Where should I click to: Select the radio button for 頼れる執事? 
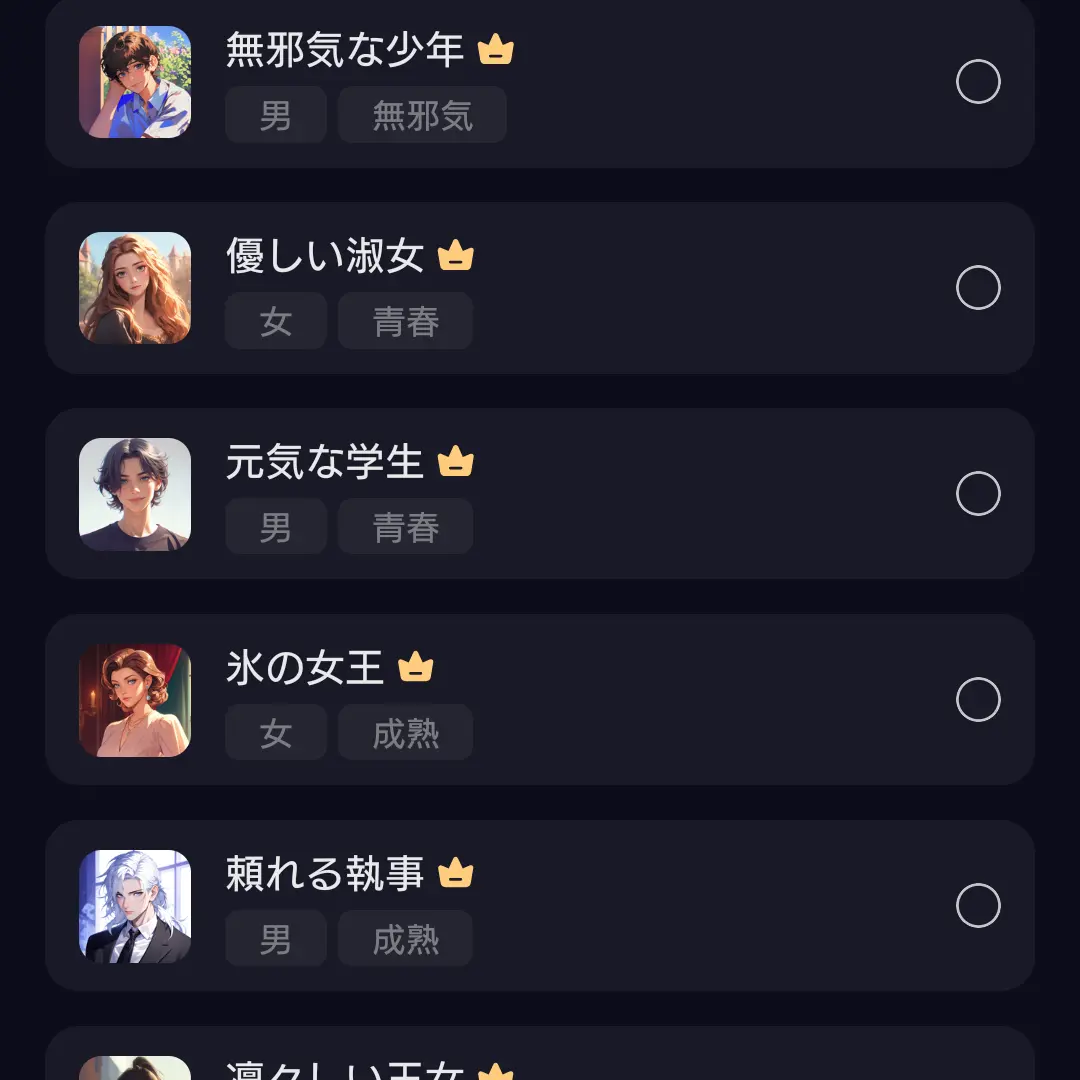pyautogui.click(x=978, y=906)
